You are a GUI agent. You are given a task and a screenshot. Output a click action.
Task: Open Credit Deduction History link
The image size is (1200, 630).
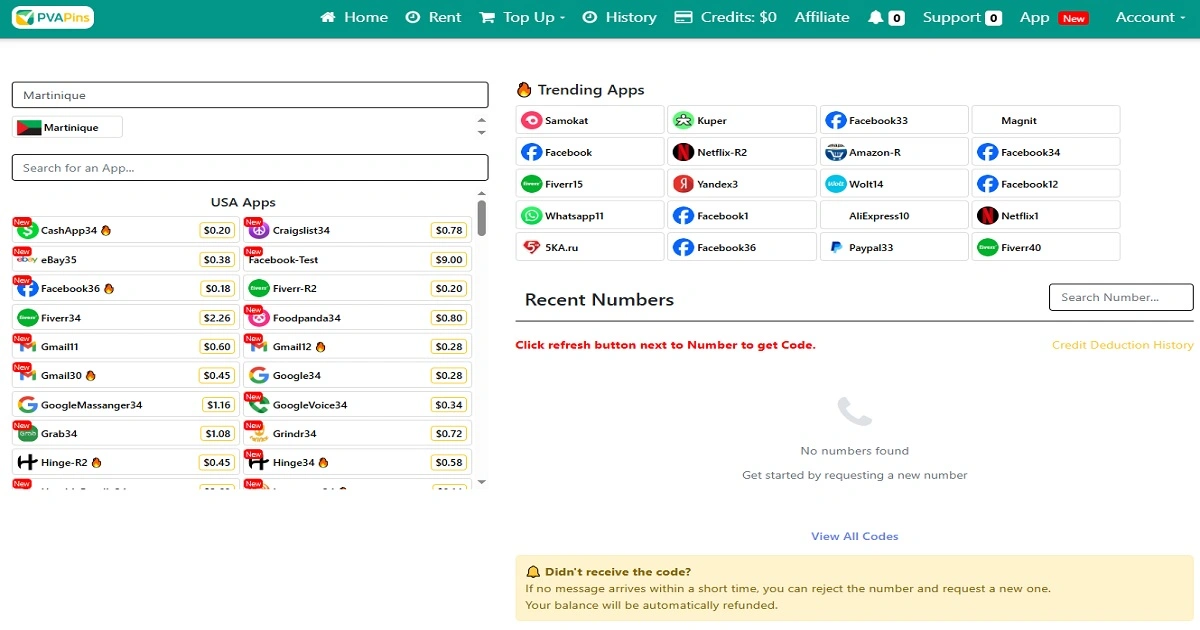[1122, 345]
